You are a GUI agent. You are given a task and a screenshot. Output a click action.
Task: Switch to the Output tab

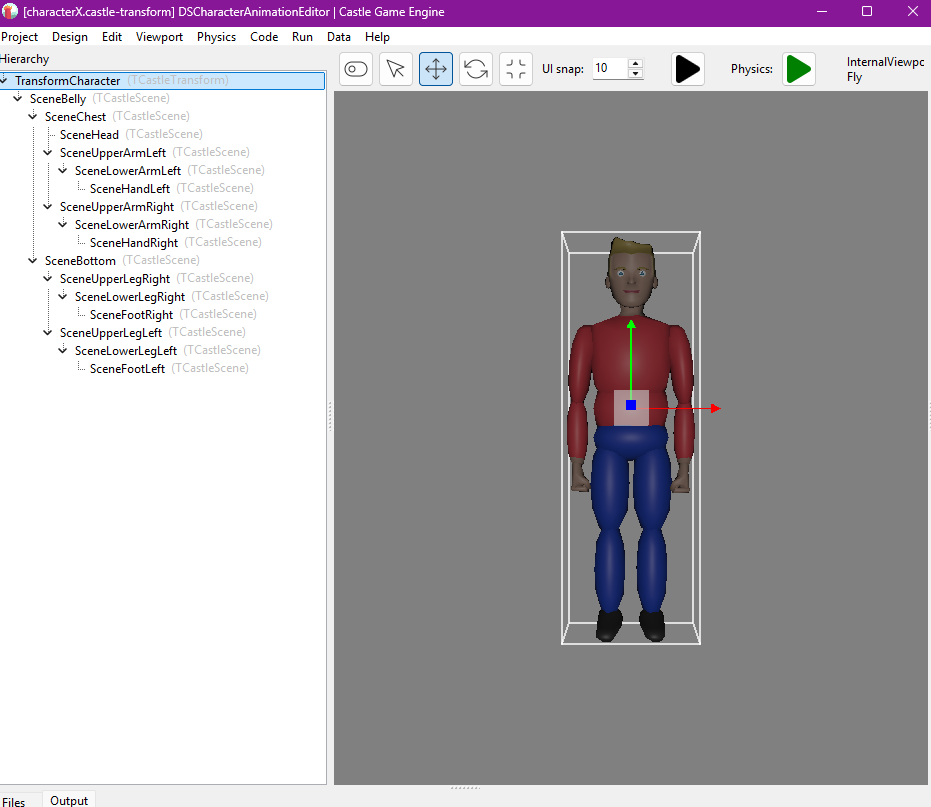[69, 800]
